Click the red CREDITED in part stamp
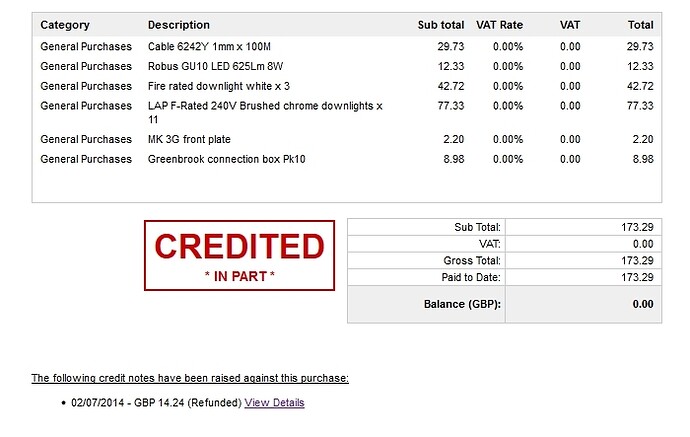Screen dimensions: 690x437 239,255
